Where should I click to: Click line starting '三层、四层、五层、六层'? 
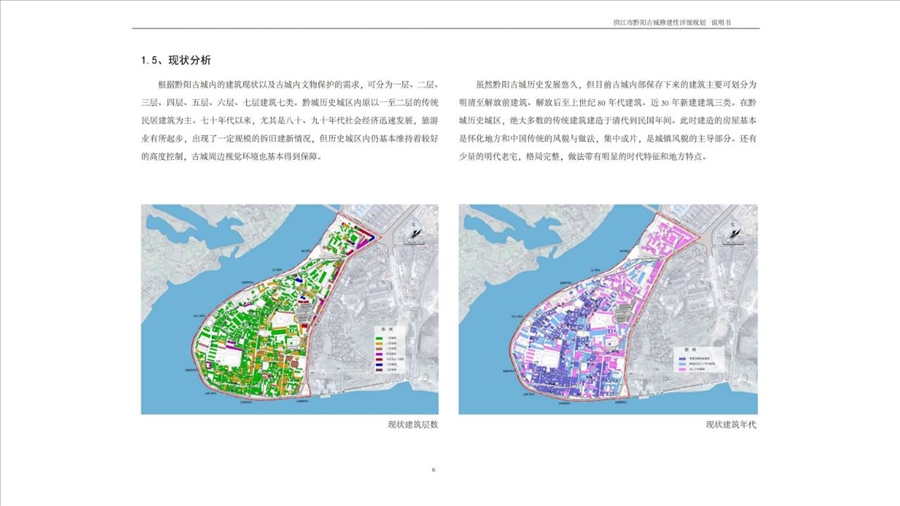click(290, 102)
